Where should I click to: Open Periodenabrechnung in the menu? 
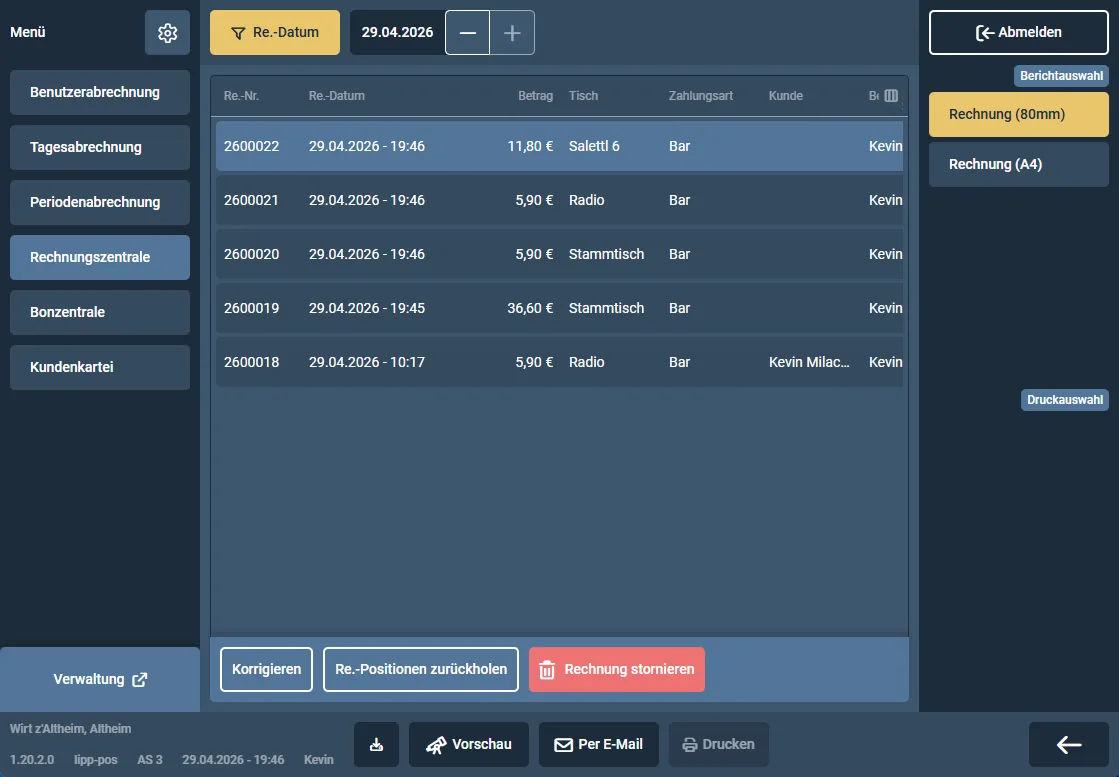[100, 202]
